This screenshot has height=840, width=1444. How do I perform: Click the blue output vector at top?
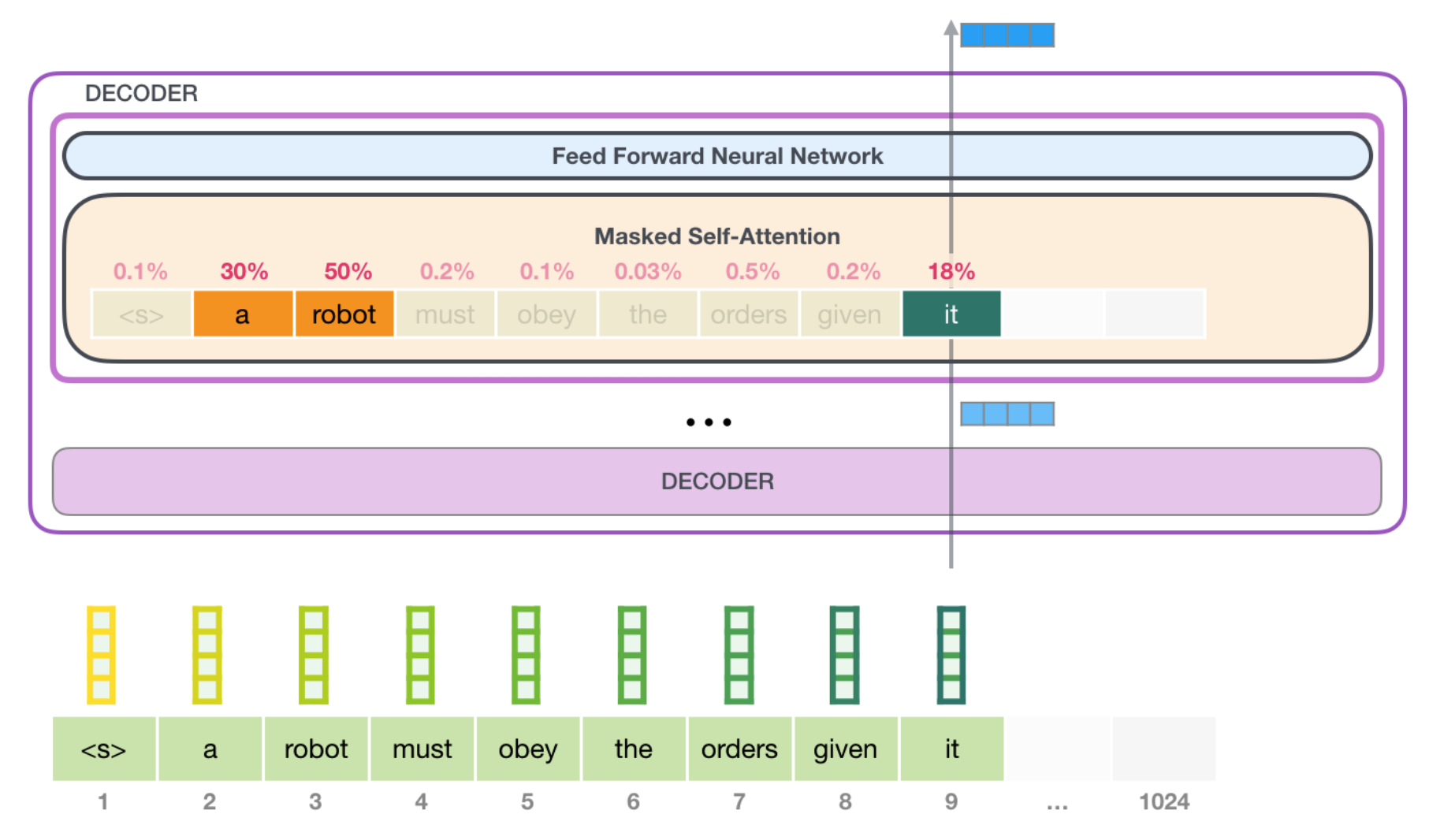1007,35
